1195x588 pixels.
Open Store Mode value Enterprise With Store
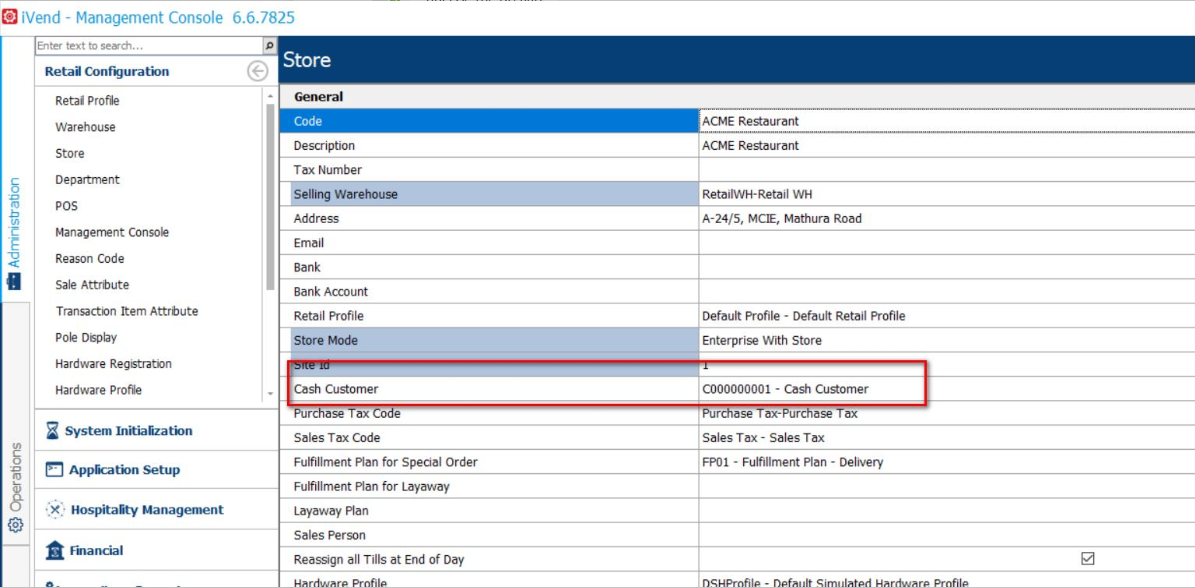(x=947, y=340)
